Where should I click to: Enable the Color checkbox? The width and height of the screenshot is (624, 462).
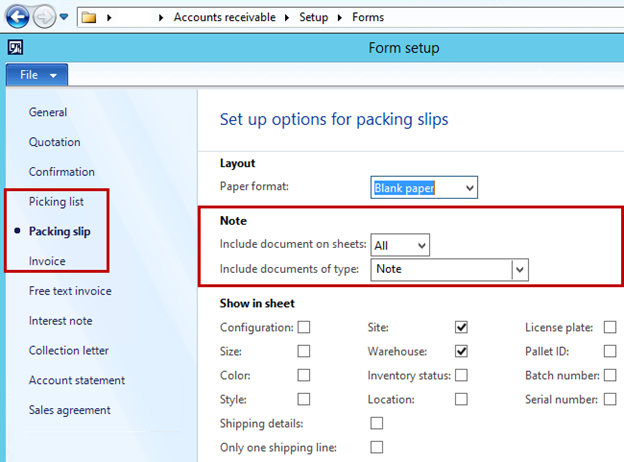(x=304, y=375)
